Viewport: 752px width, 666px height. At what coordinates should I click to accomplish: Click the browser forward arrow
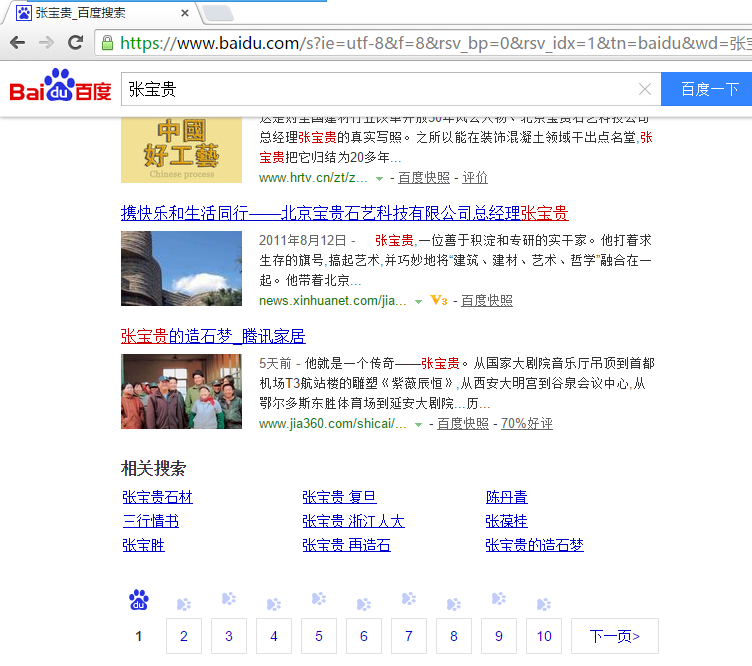pyautogui.click(x=46, y=43)
